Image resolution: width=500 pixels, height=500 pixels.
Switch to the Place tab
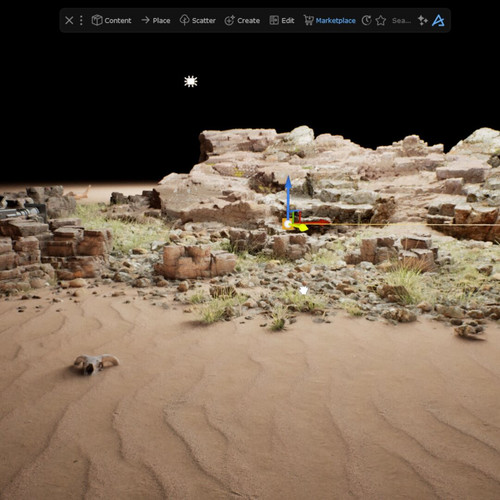(156, 20)
